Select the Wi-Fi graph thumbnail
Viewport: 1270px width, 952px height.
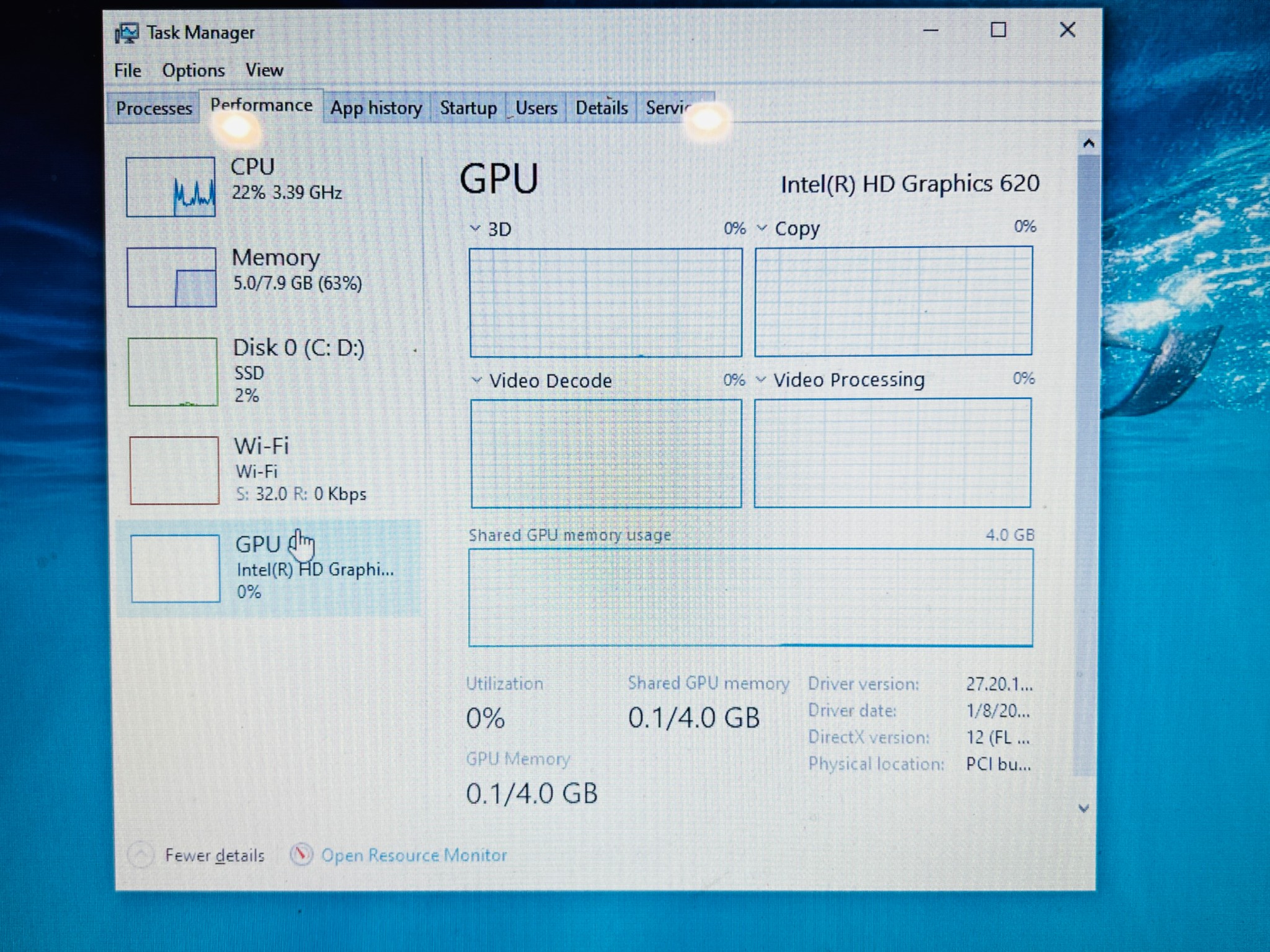click(174, 470)
